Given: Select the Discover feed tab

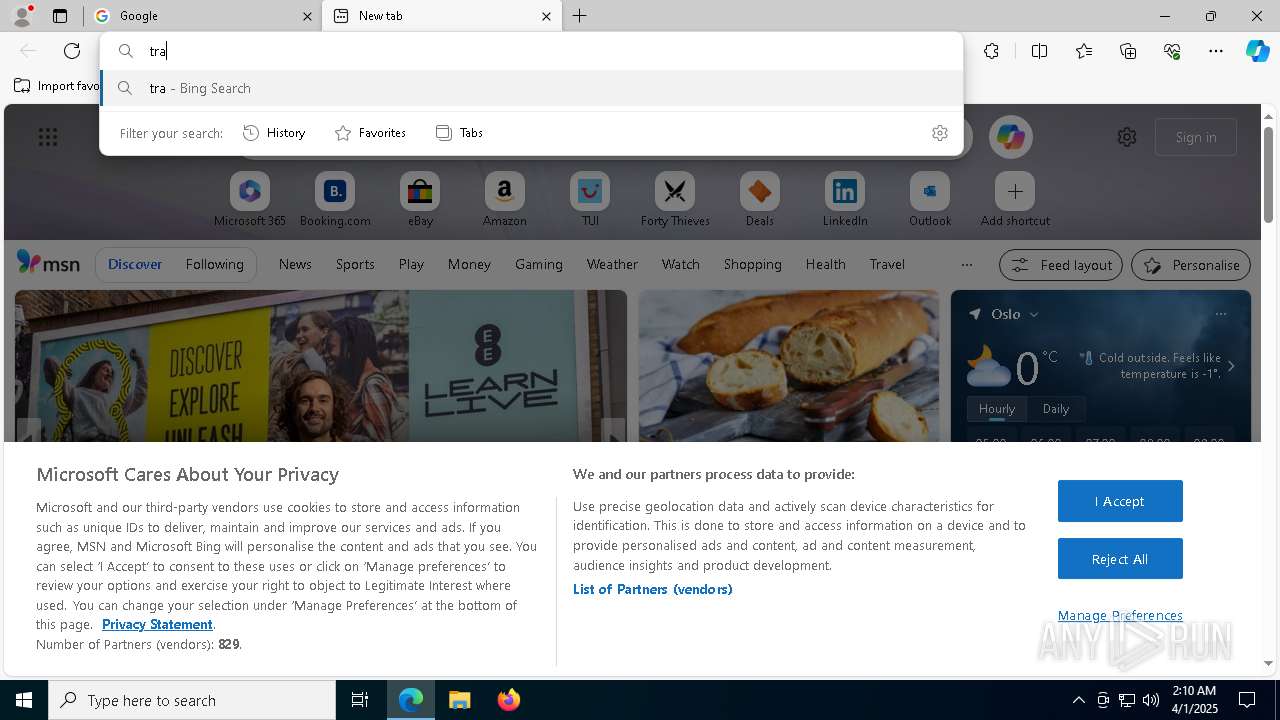Looking at the screenshot, I should 135,264.
